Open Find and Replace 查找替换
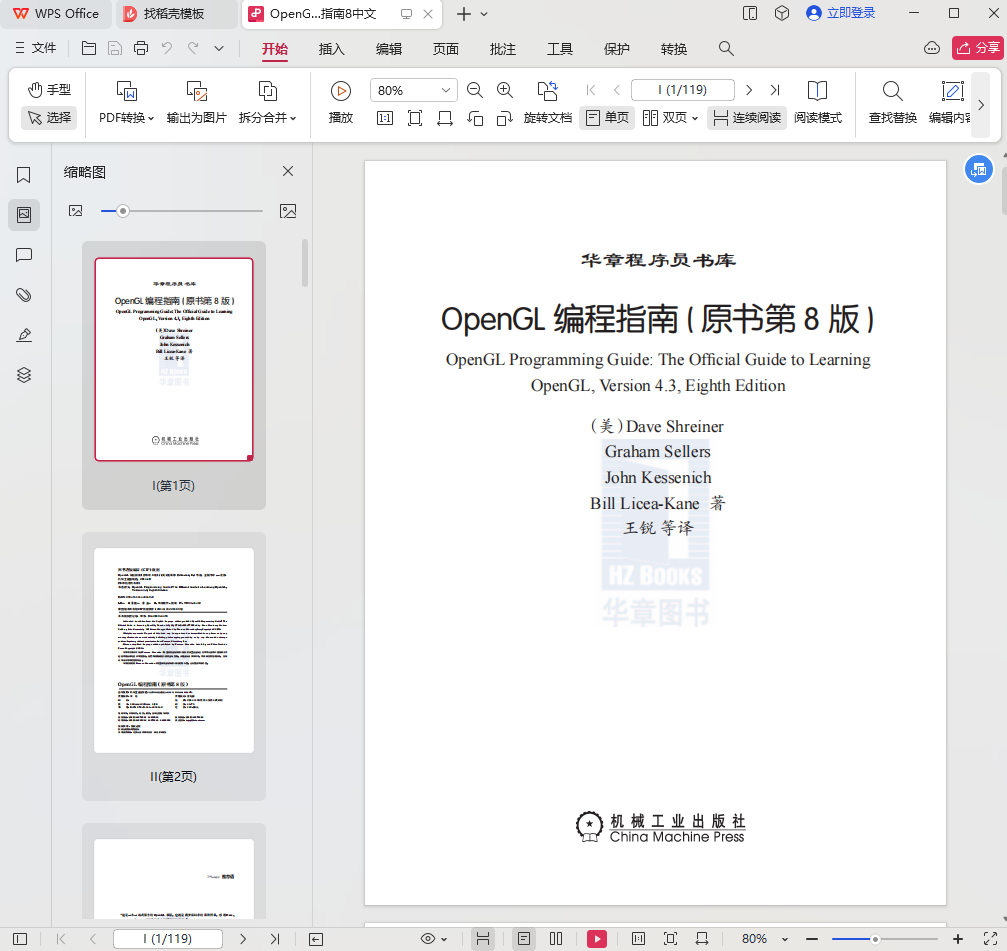The height and width of the screenshot is (951, 1007). tap(892, 103)
